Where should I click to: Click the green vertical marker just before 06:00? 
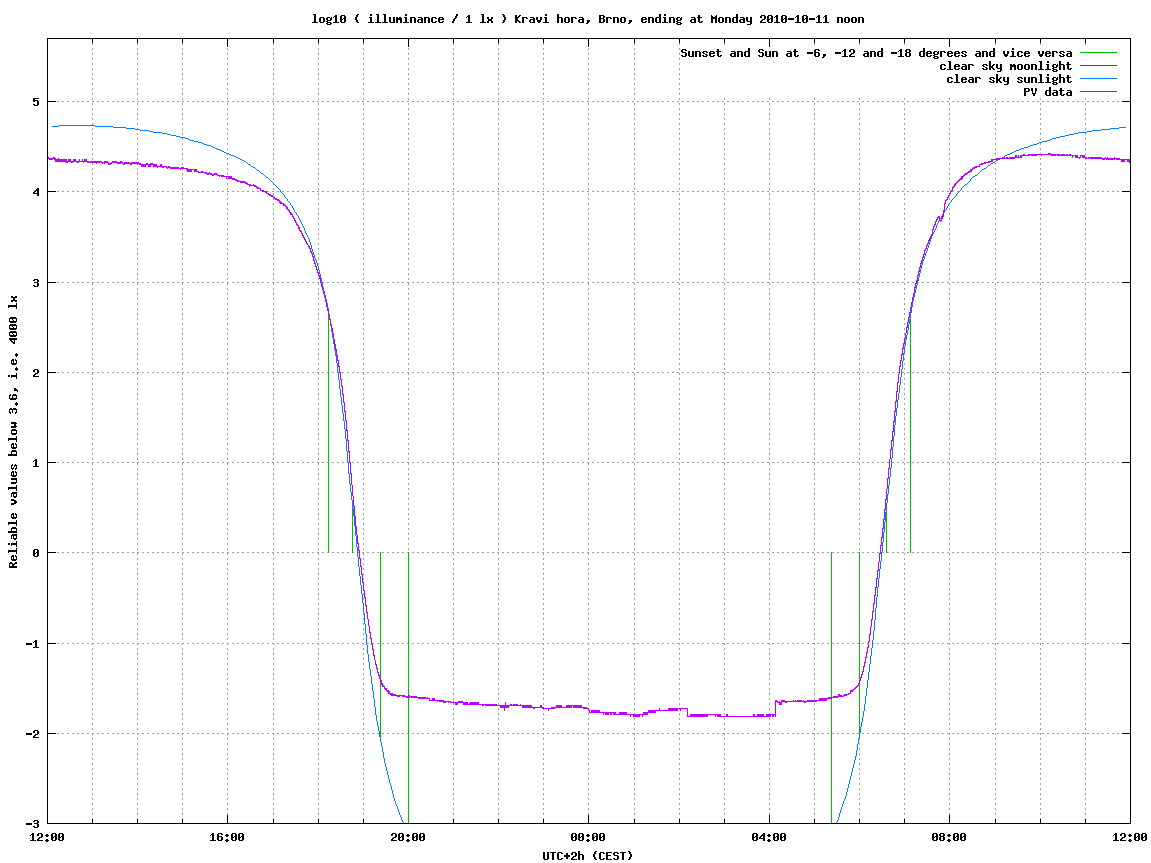pyautogui.click(x=859, y=643)
